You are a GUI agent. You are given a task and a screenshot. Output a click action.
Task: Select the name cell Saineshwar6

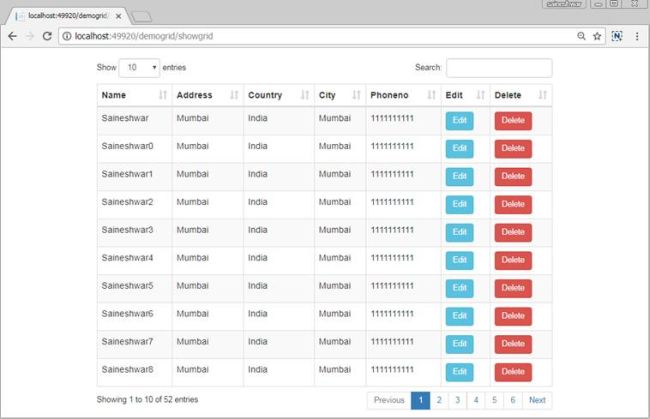pos(127,314)
